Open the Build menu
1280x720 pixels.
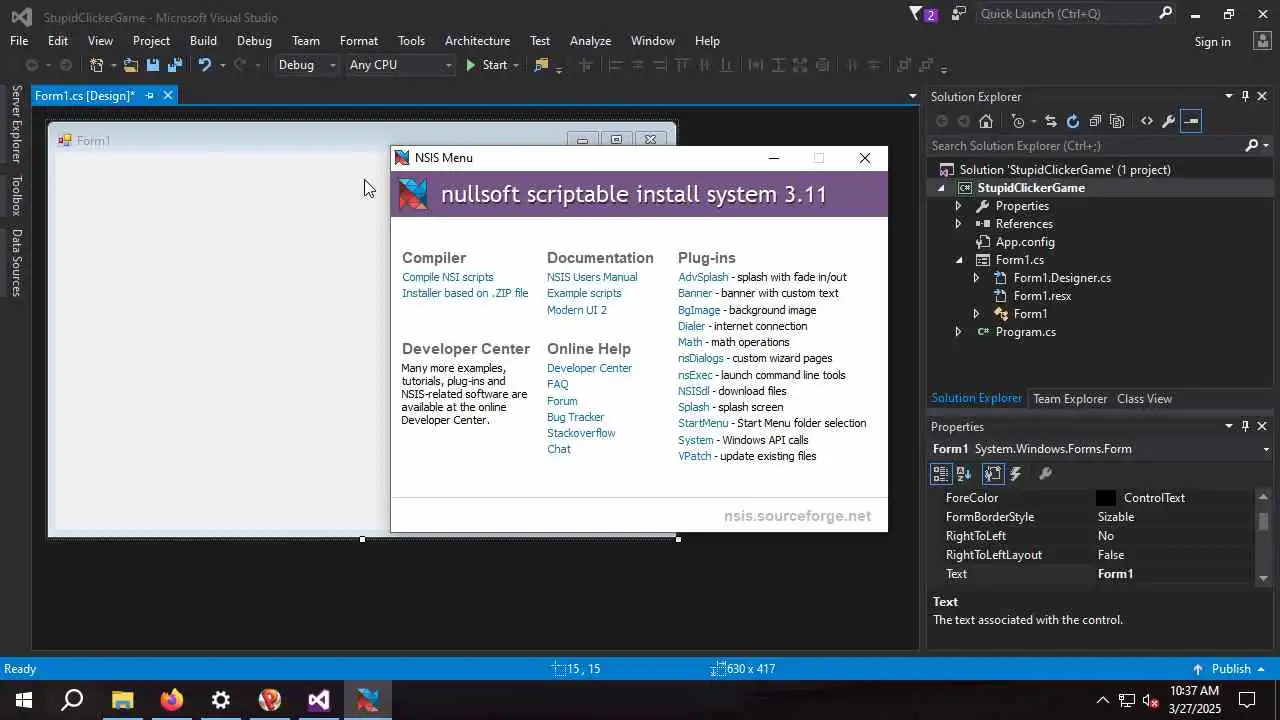pos(203,41)
